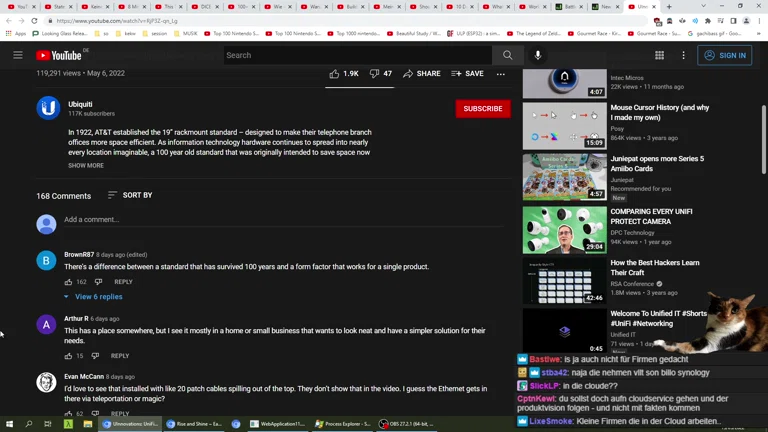
Task: Save the video to a playlist
Action: 467,73
